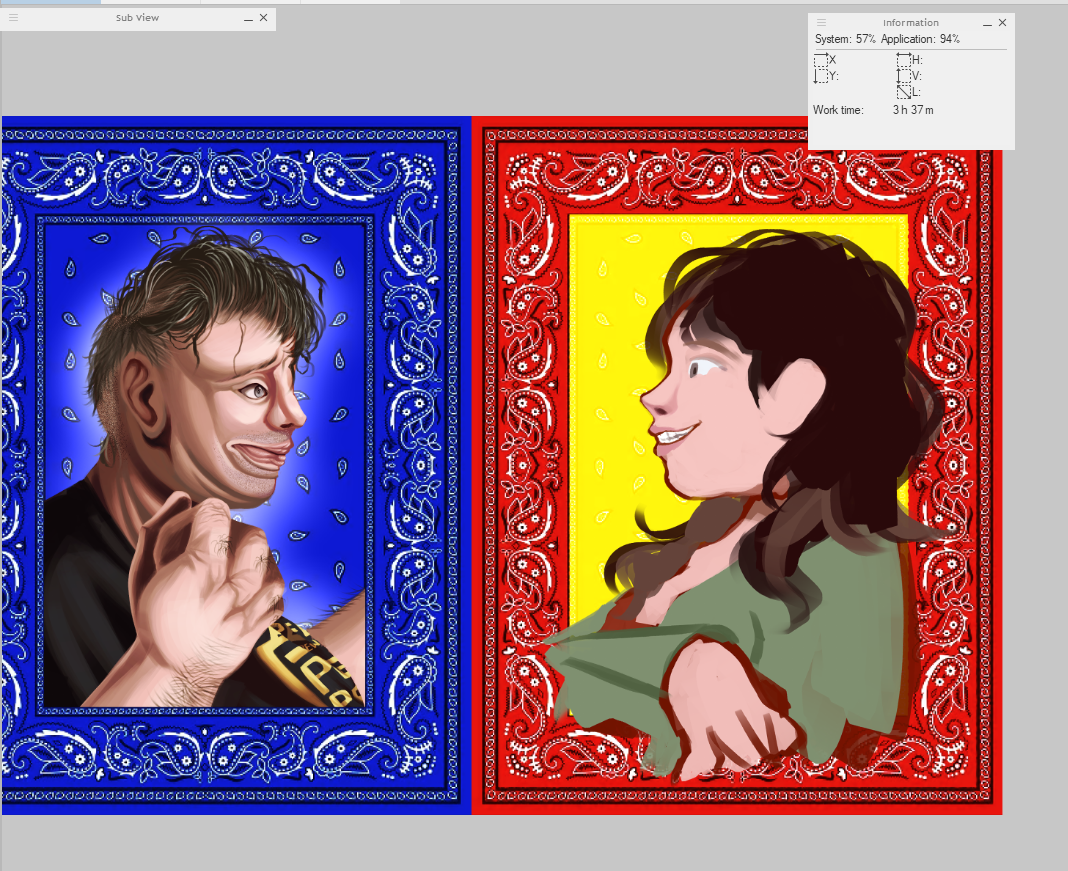Click the "Work time:" label
Screen dimensions: 1068x871
(838, 110)
